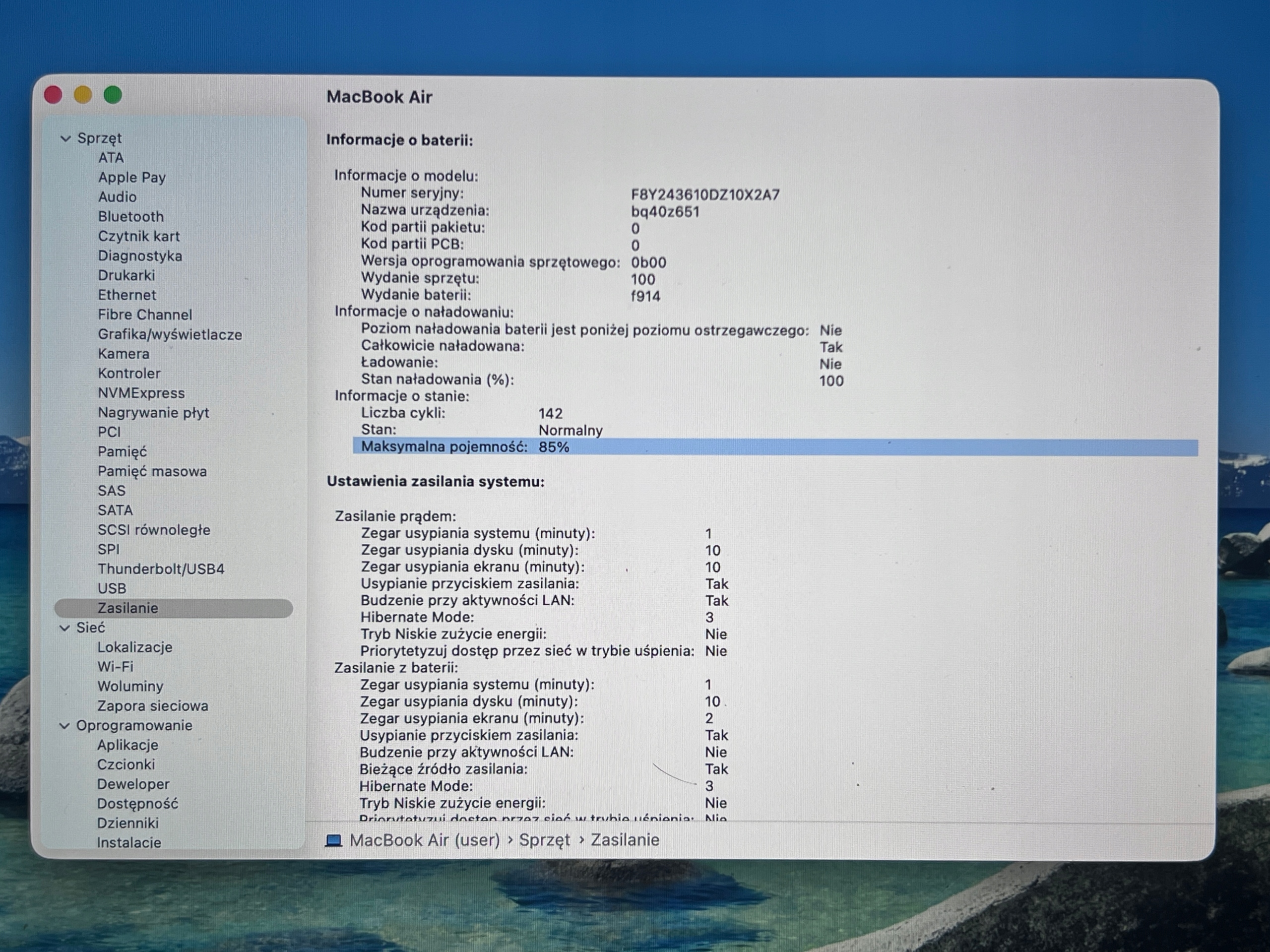
Task: Open Nagrywanie płyt in the sidebar
Action: pos(153,413)
